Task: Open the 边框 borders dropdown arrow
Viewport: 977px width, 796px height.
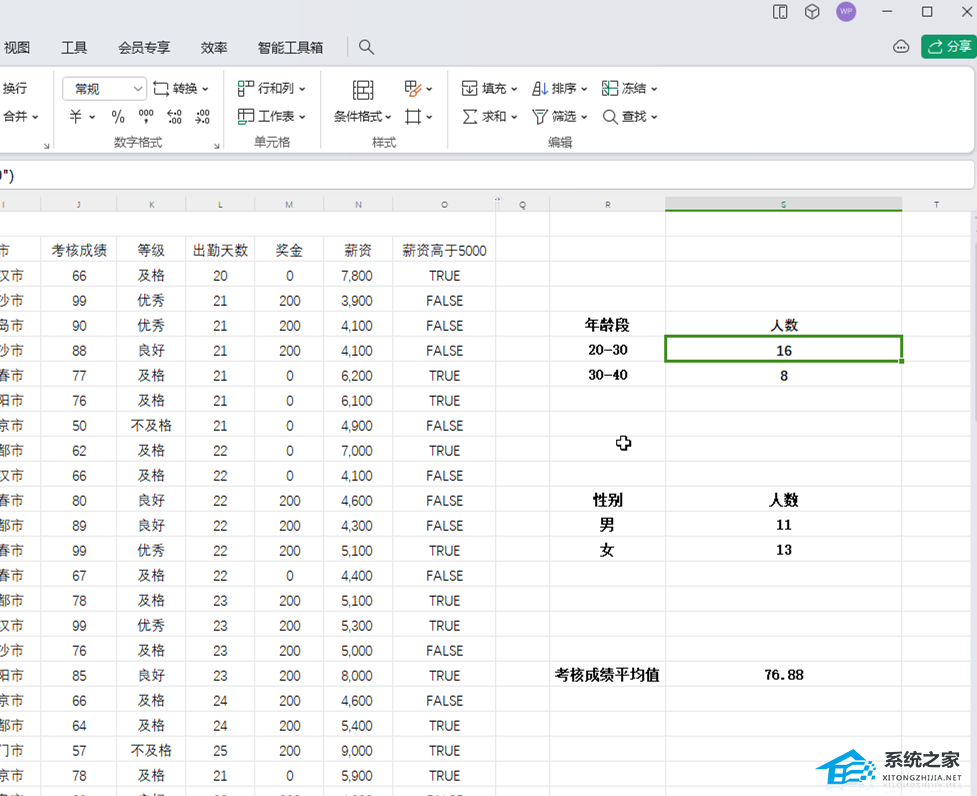Action: [429, 116]
